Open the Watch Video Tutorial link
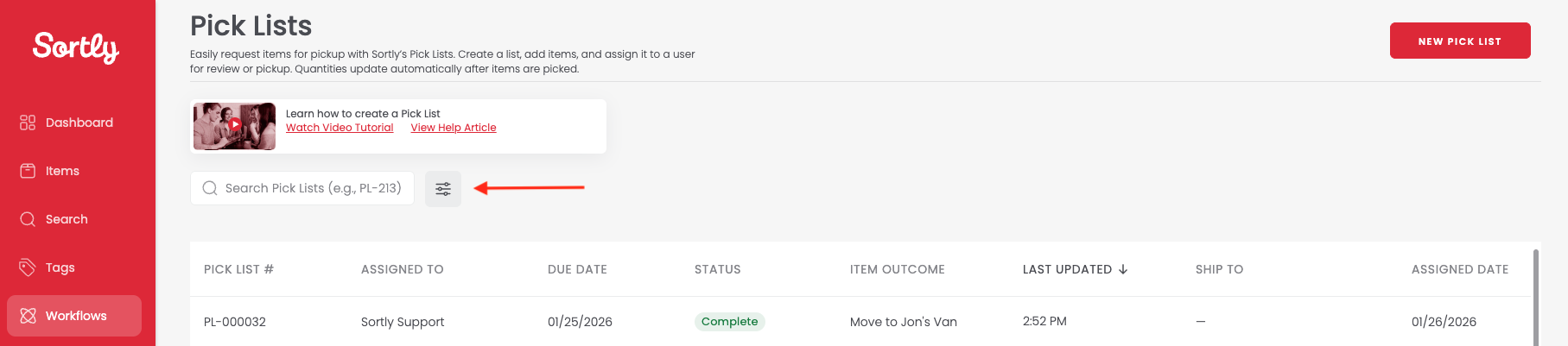 (x=340, y=128)
